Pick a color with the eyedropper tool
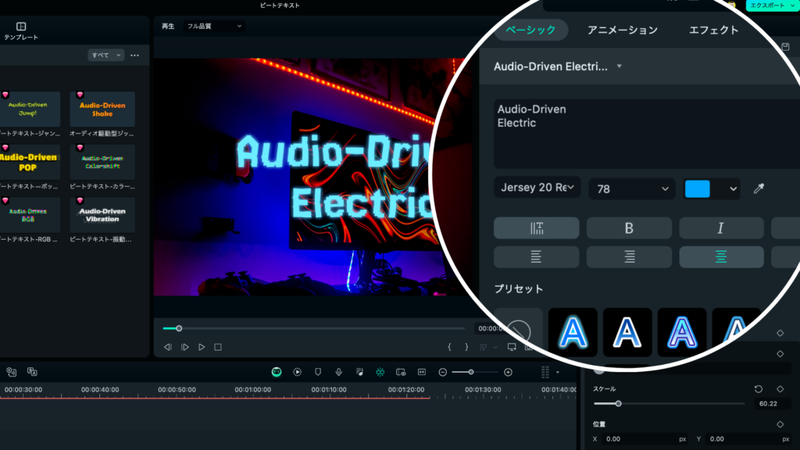 click(x=759, y=189)
